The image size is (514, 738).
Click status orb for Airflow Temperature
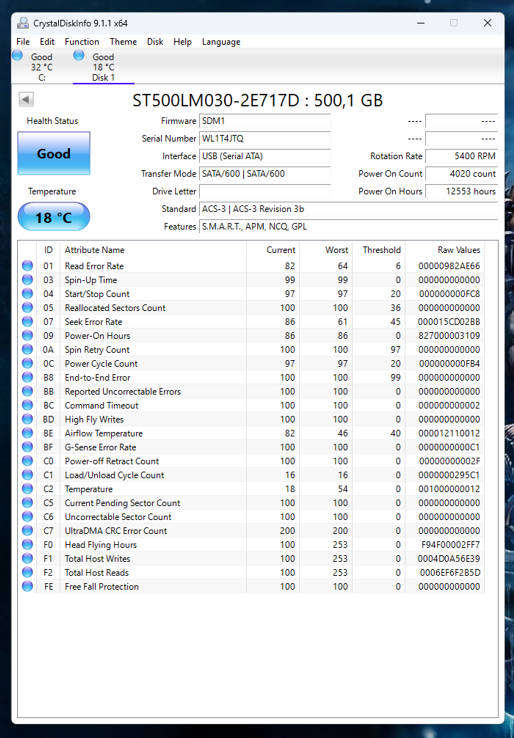click(27, 433)
